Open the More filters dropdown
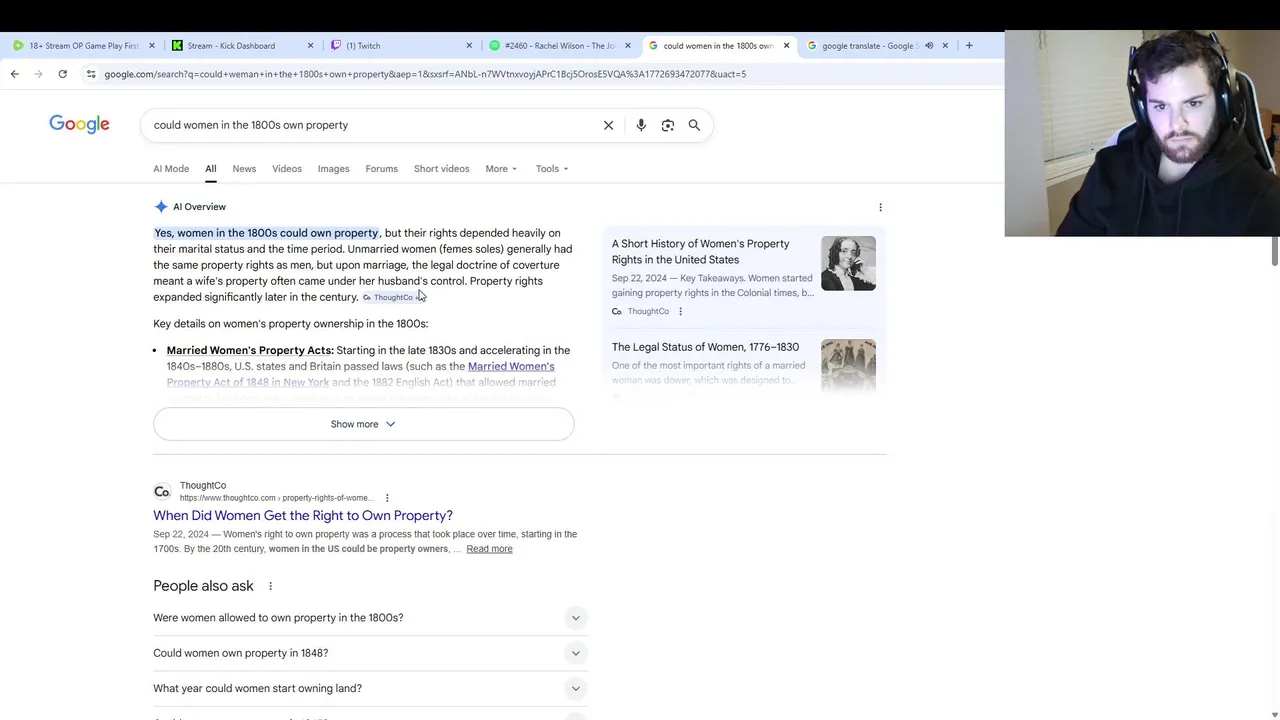 click(x=501, y=169)
